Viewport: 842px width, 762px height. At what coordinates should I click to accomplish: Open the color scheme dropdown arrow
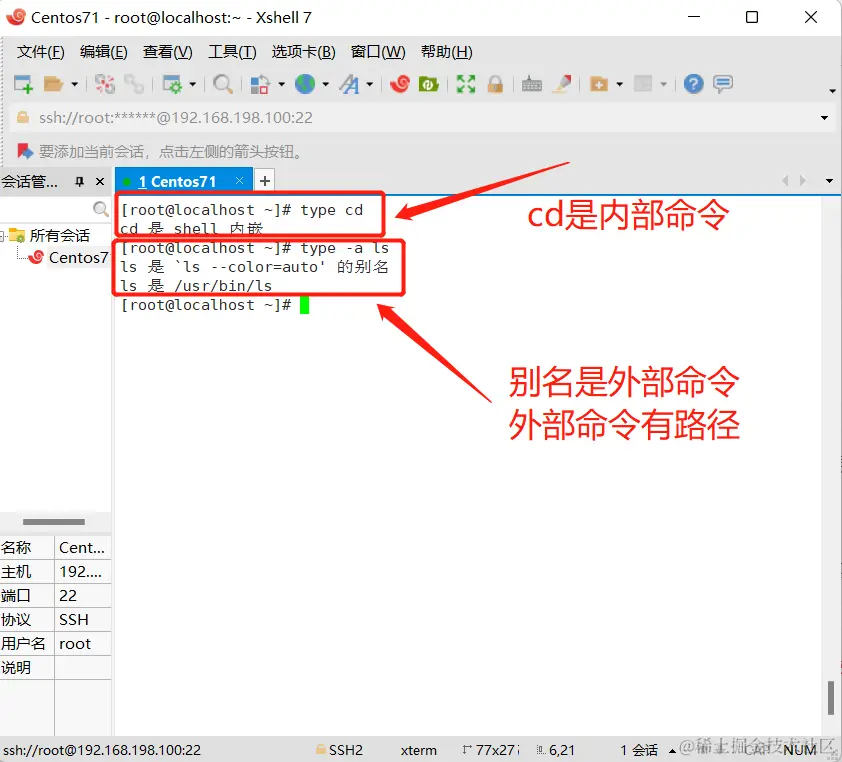281,84
